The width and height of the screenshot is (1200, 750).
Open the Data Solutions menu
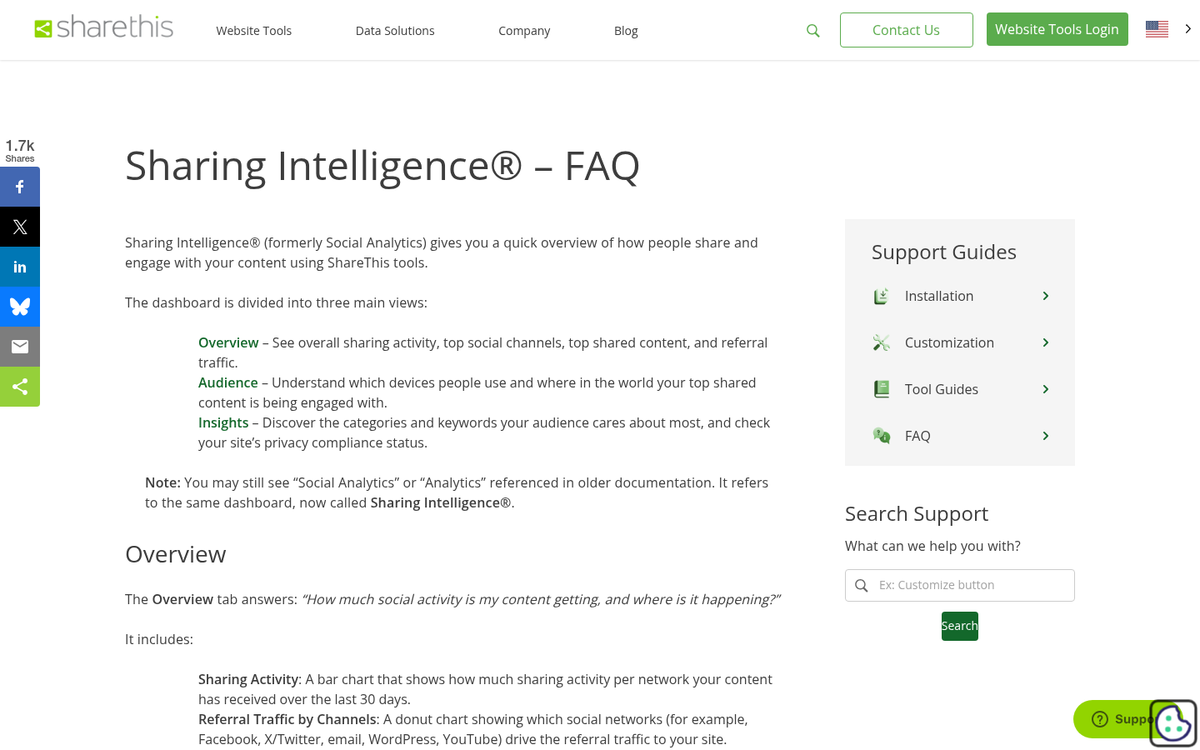pyautogui.click(x=395, y=31)
